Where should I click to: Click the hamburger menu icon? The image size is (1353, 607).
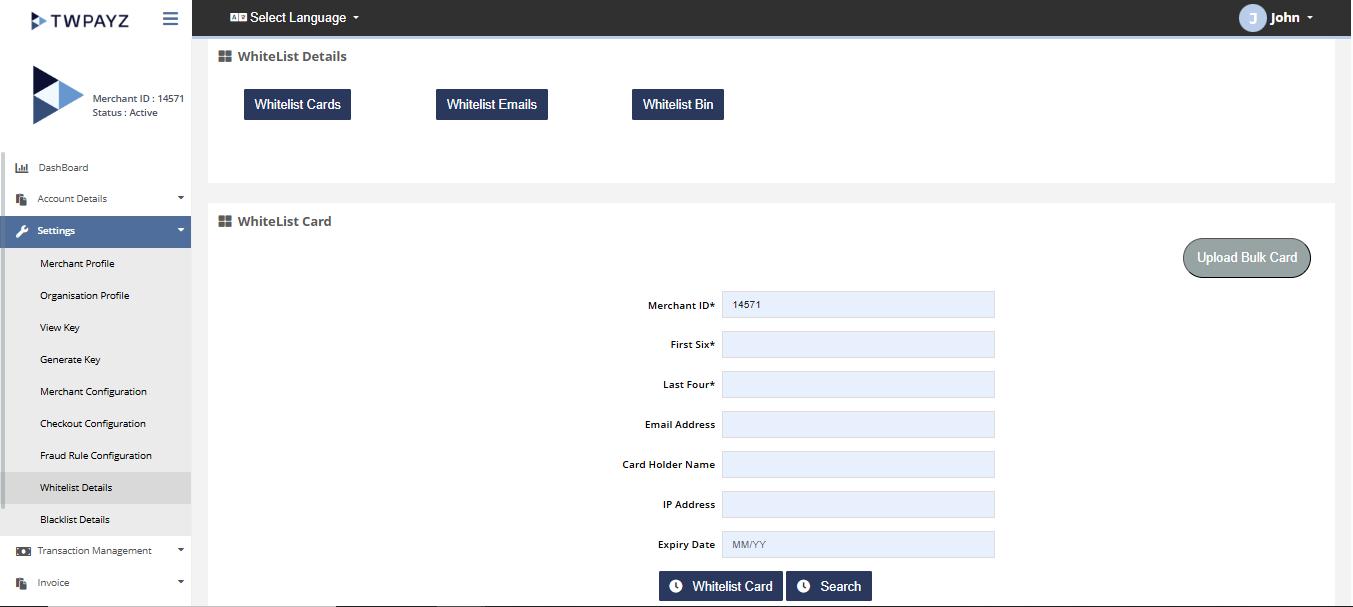[170, 19]
